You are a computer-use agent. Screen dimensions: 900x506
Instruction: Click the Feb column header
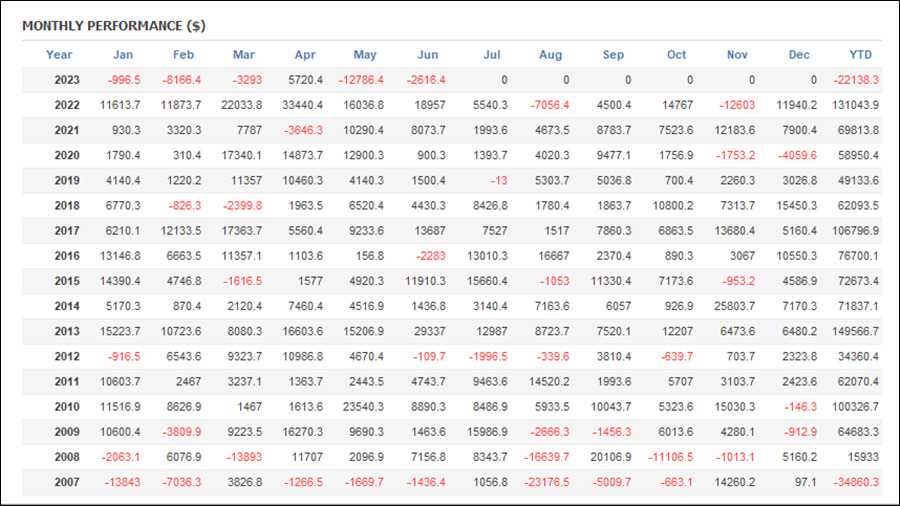coord(183,55)
